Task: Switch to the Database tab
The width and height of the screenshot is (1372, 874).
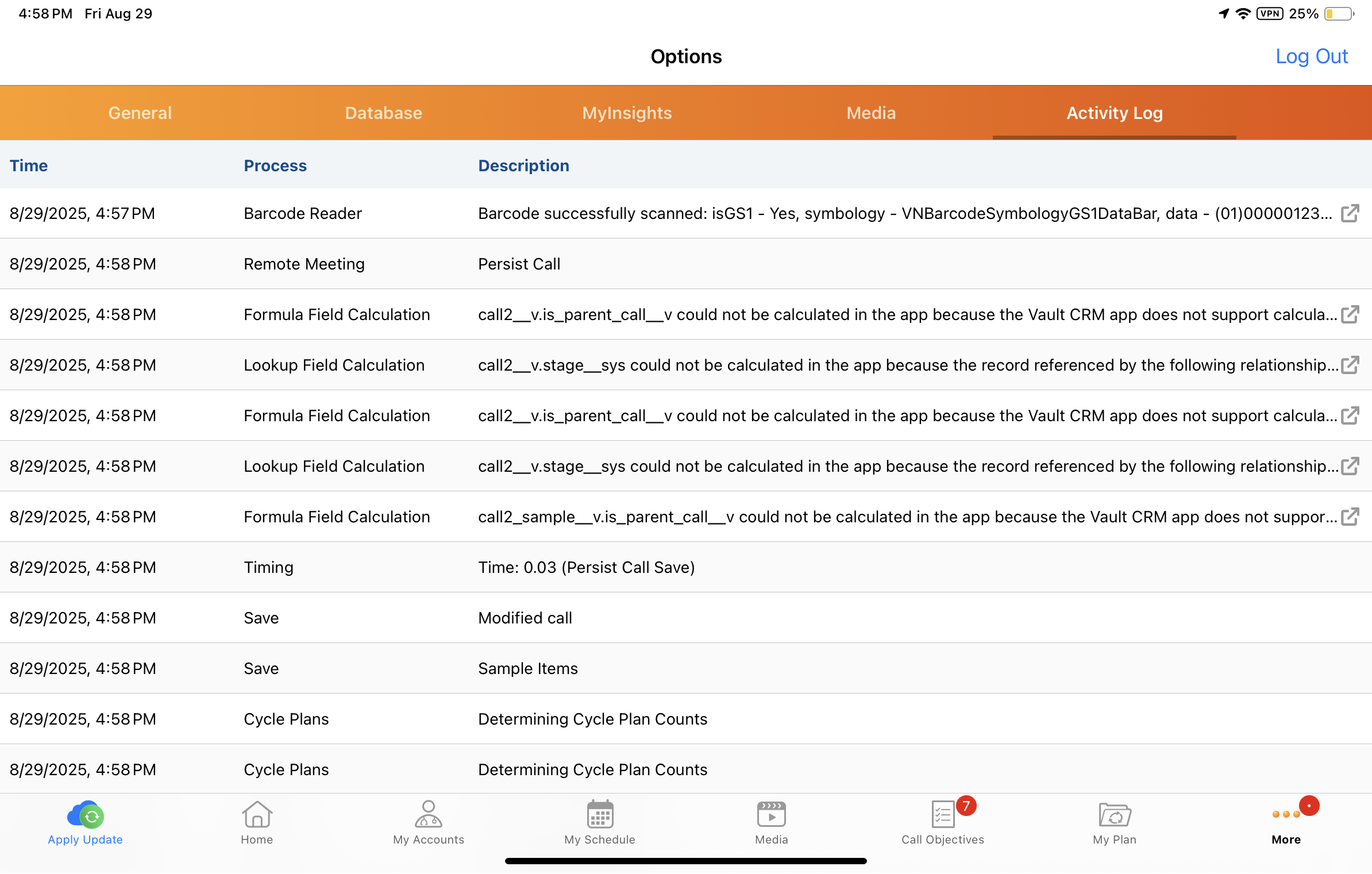Action: pyautogui.click(x=383, y=113)
